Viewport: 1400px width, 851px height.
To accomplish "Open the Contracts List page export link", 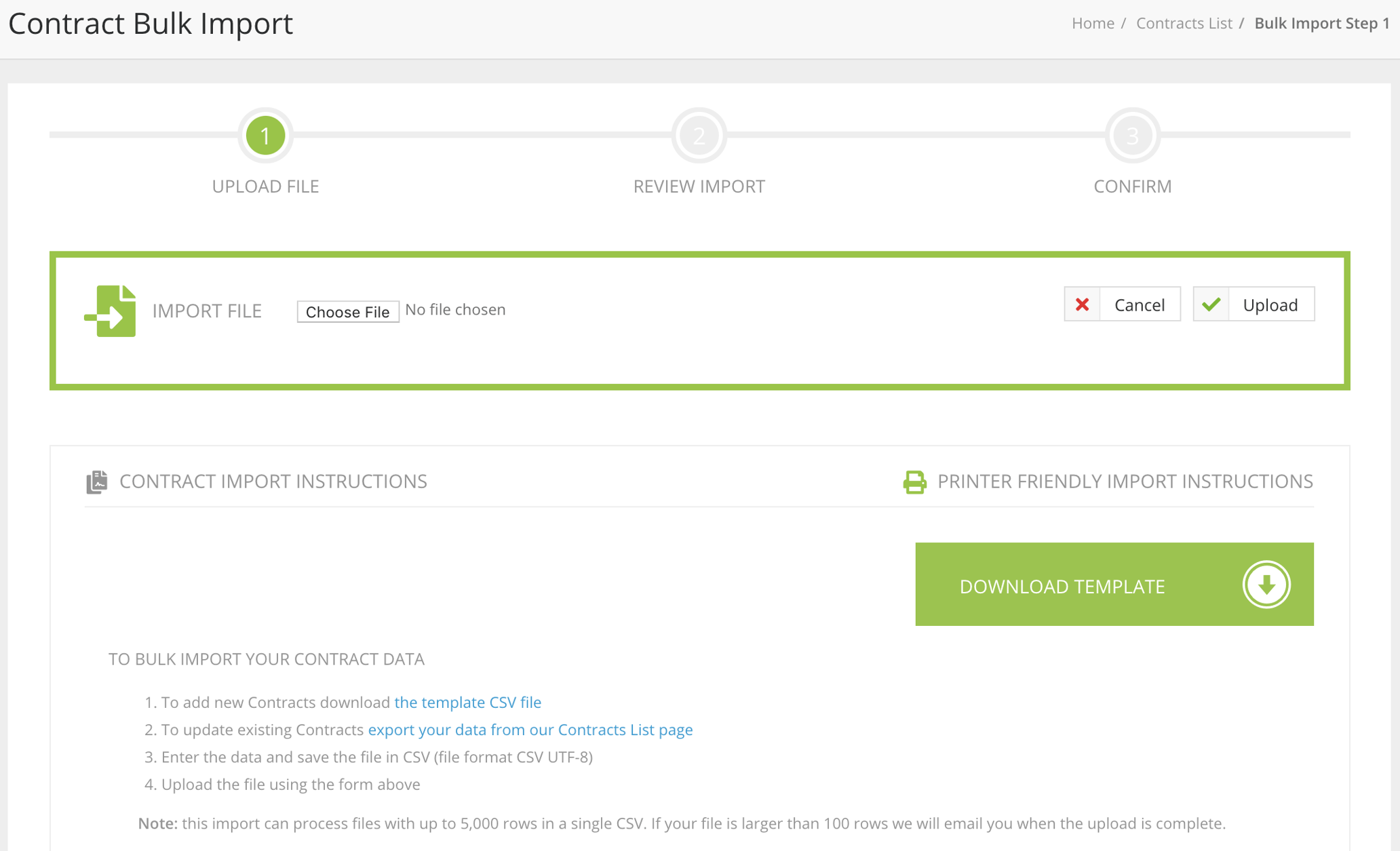I will point(530,730).
